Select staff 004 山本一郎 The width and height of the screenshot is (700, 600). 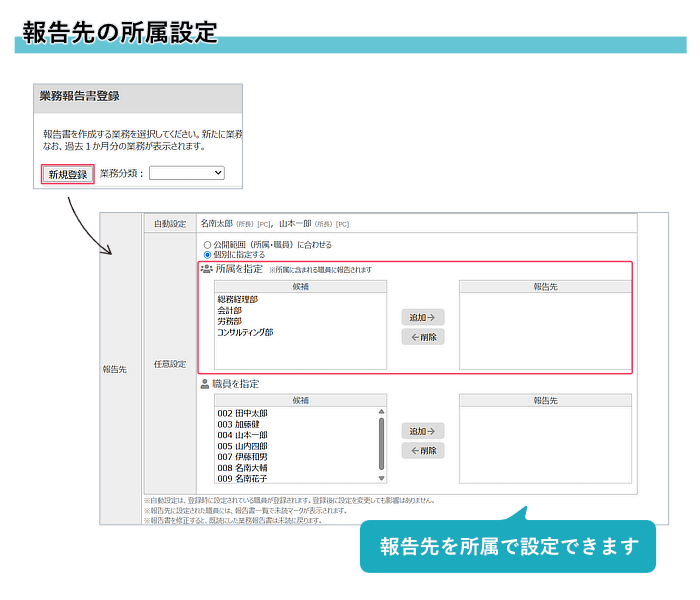(x=242, y=435)
